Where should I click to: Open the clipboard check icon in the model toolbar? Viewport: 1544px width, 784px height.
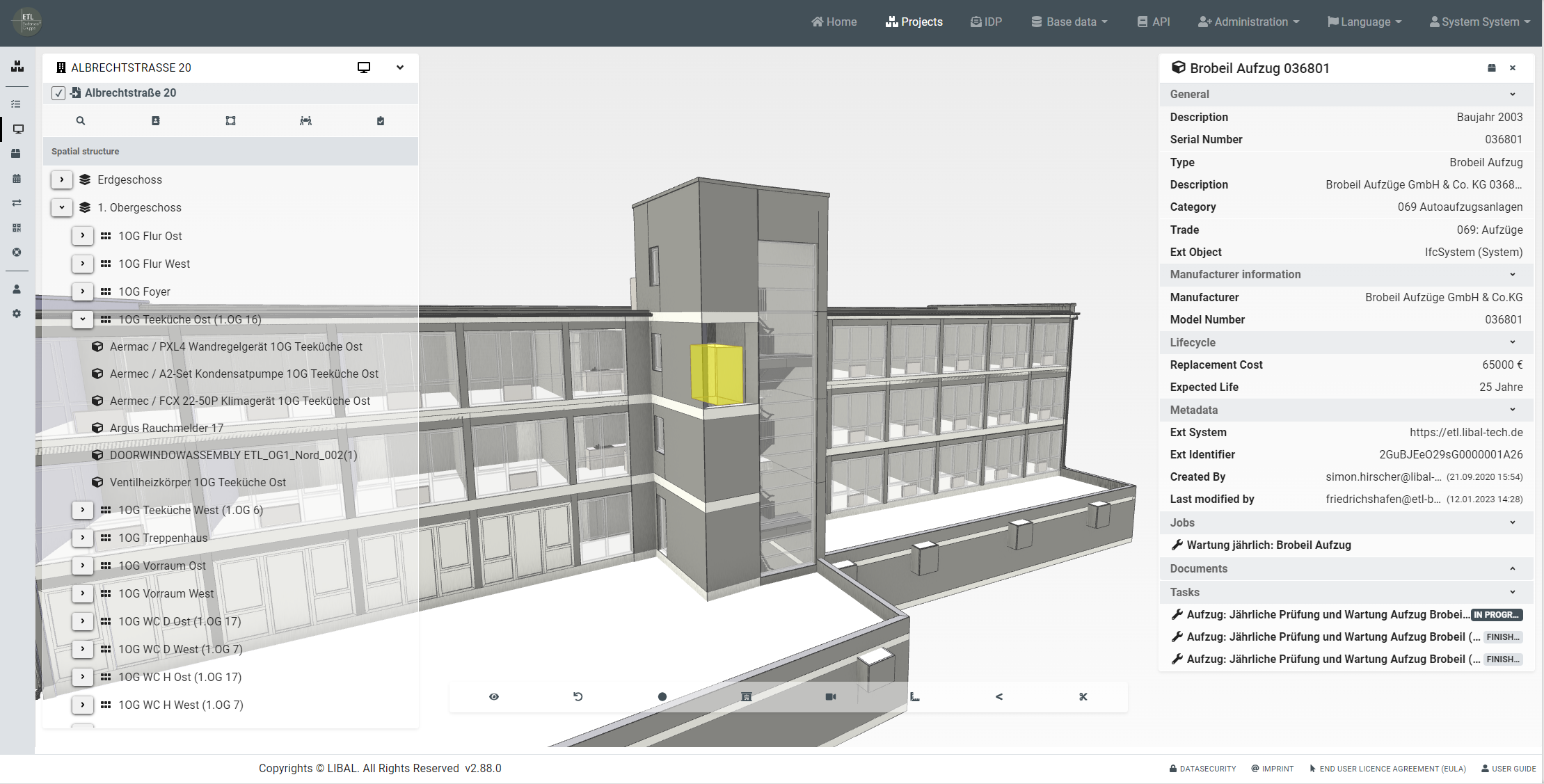point(381,121)
